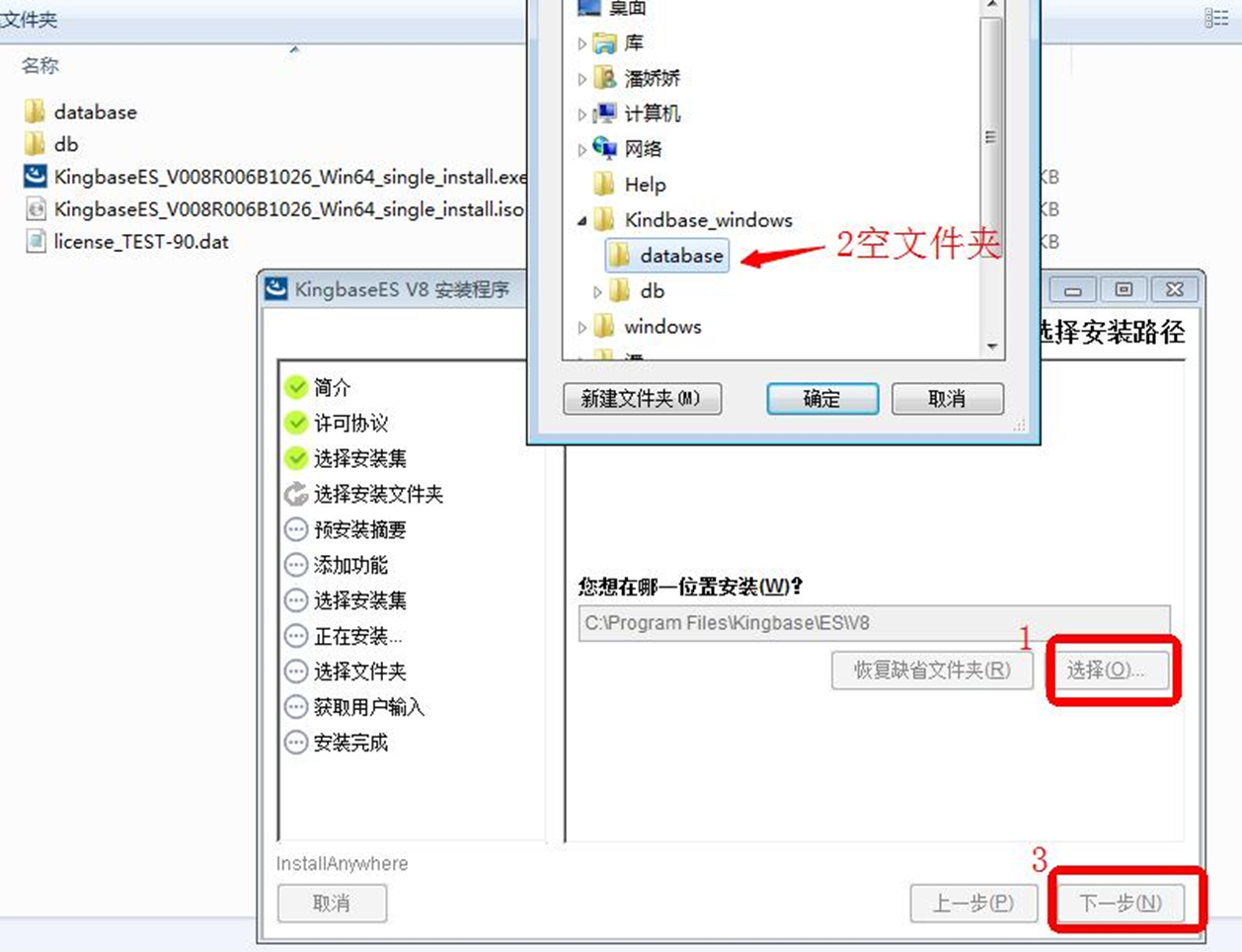Viewport: 1242px width, 952px height.
Task: Click the license_TEST-90.dat file icon
Action: tap(36, 241)
